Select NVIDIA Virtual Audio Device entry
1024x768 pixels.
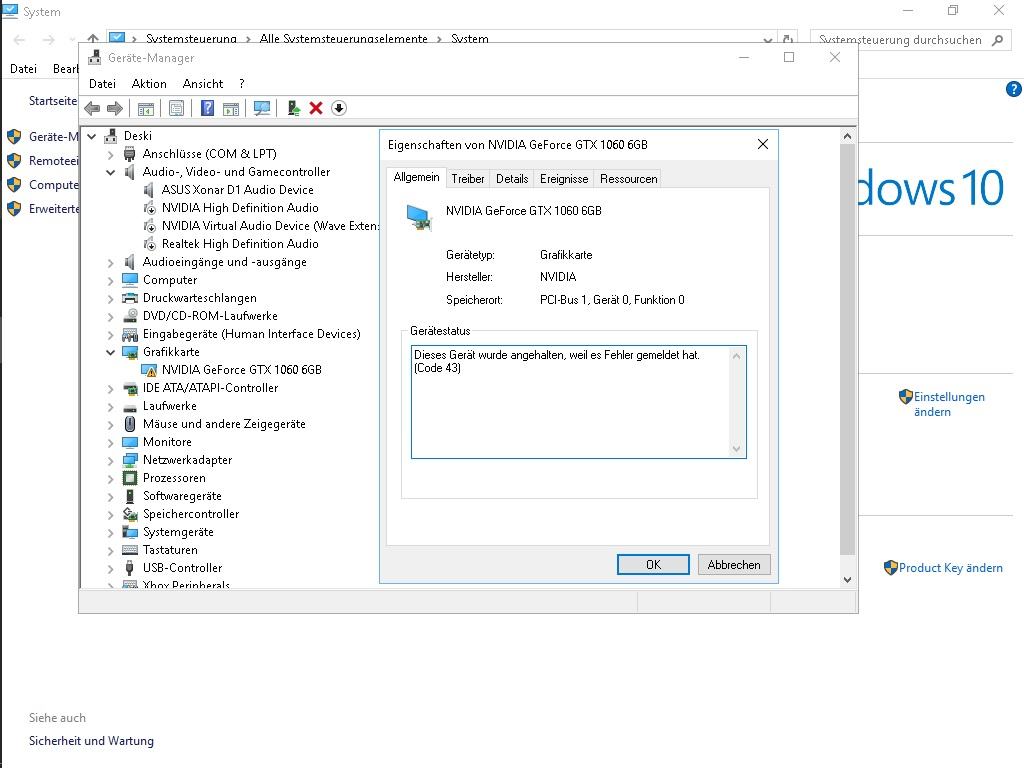[270, 226]
